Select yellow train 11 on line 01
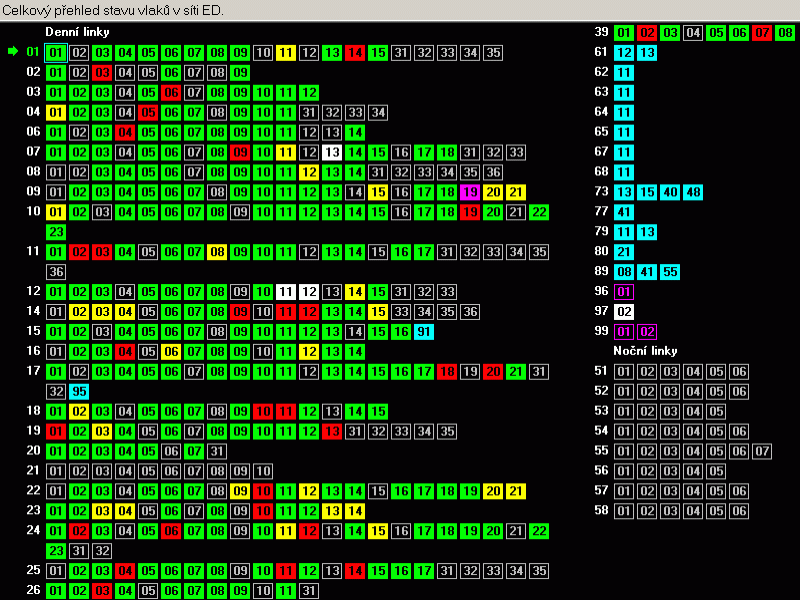Image resolution: width=800 pixels, height=600 pixels. [286, 53]
